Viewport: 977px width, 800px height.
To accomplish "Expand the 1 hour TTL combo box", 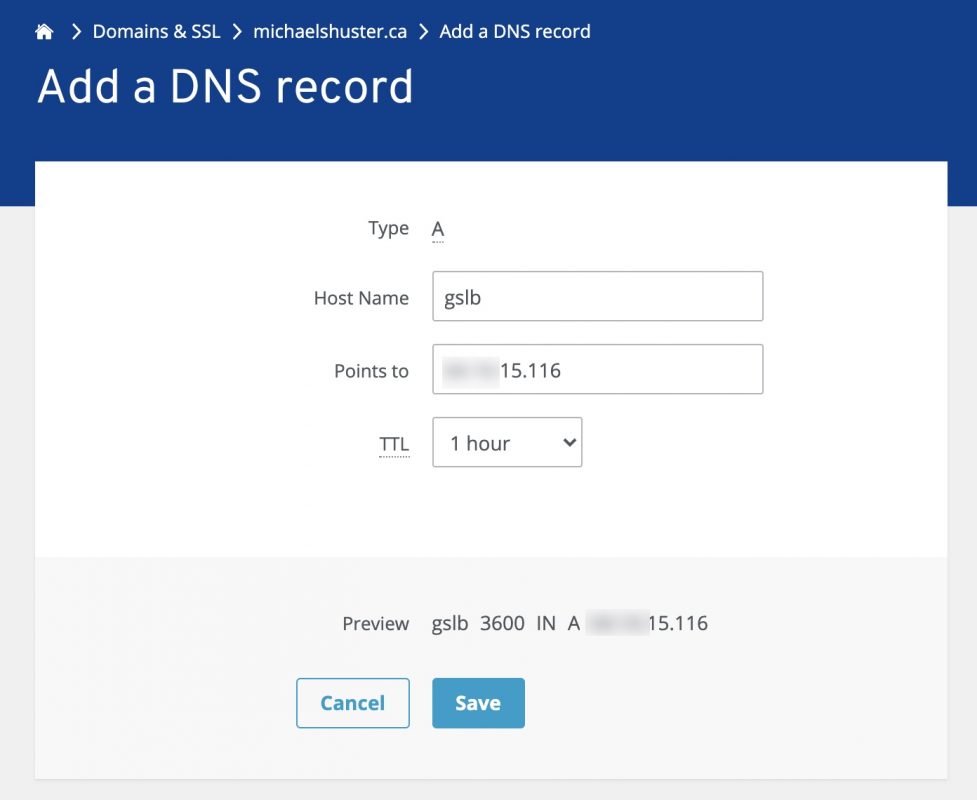I will pos(507,442).
